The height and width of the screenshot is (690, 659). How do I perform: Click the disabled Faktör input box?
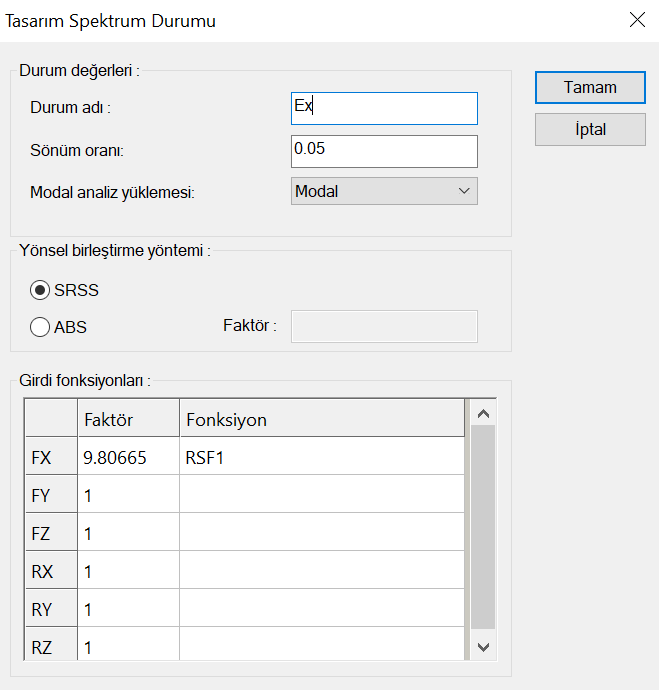click(384, 326)
